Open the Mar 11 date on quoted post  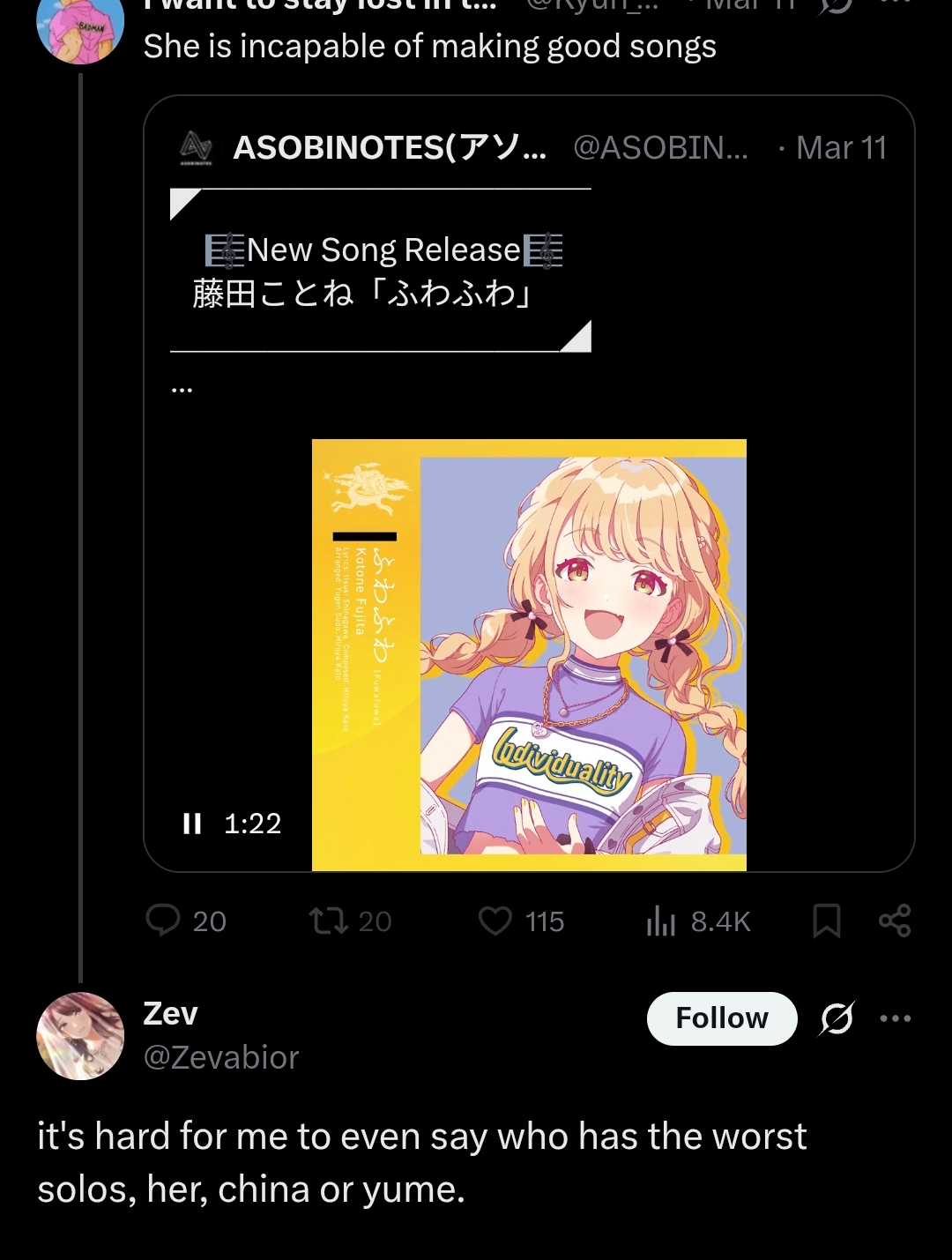click(841, 147)
